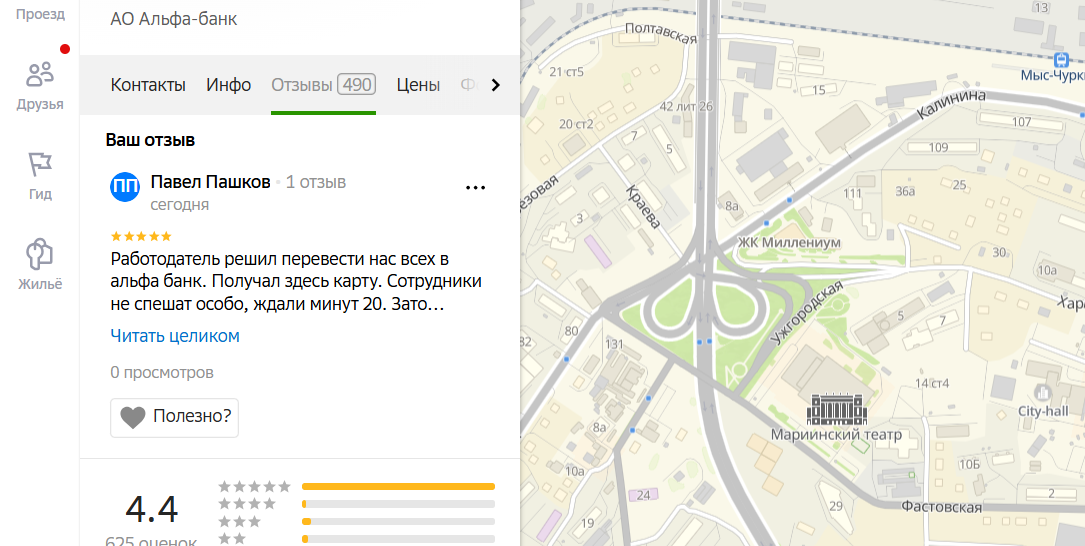Viewport: 1085px width, 546px height.
Task: Open the Друзья friends icon
Action: pyautogui.click(x=39, y=74)
